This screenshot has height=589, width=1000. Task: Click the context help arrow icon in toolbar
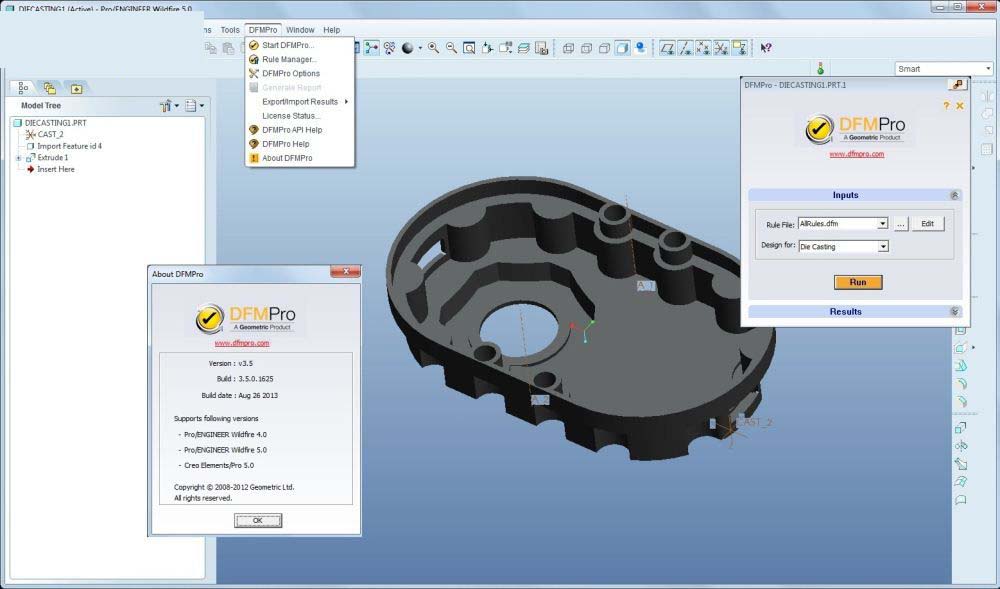766,47
